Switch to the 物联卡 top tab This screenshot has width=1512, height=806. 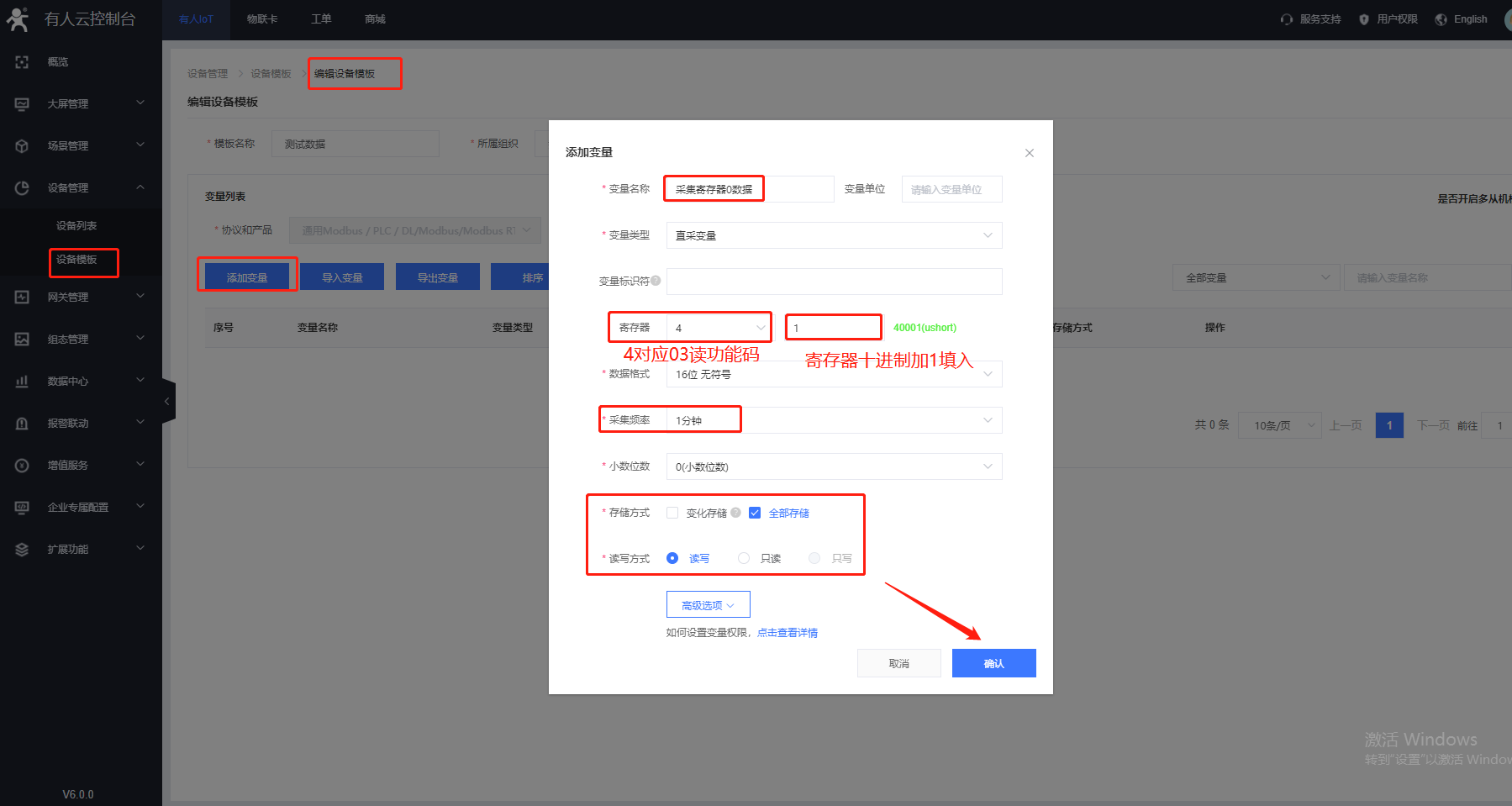(x=262, y=19)
